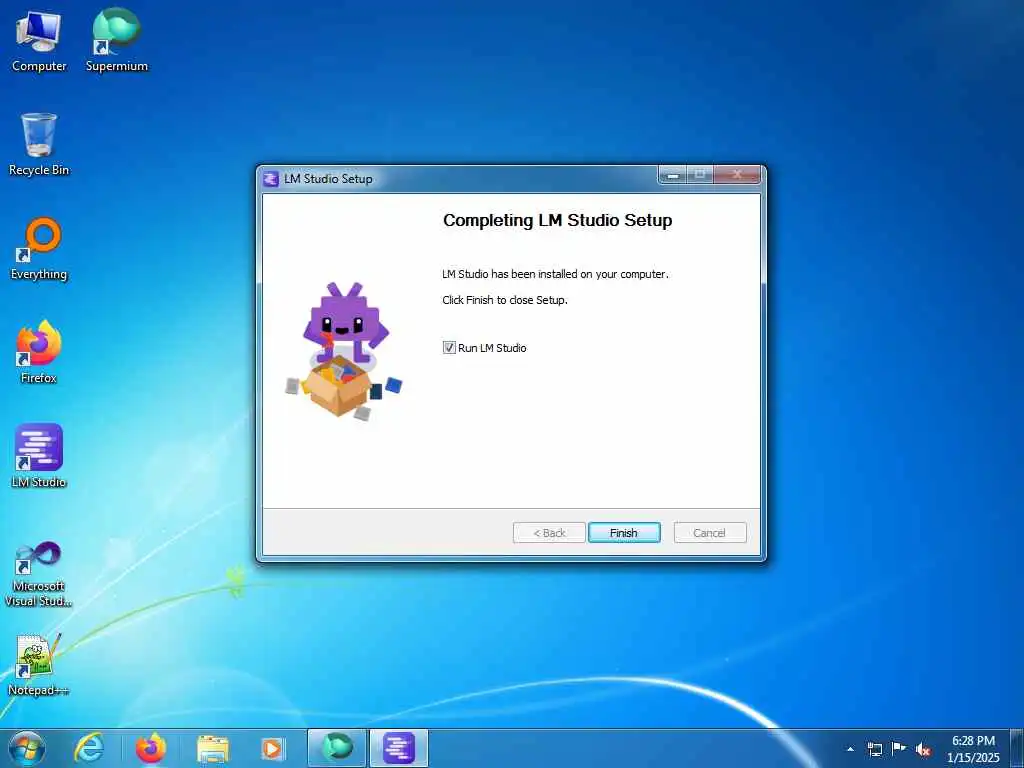
Task: Select the Everything search shortcut
Action: 39,248
